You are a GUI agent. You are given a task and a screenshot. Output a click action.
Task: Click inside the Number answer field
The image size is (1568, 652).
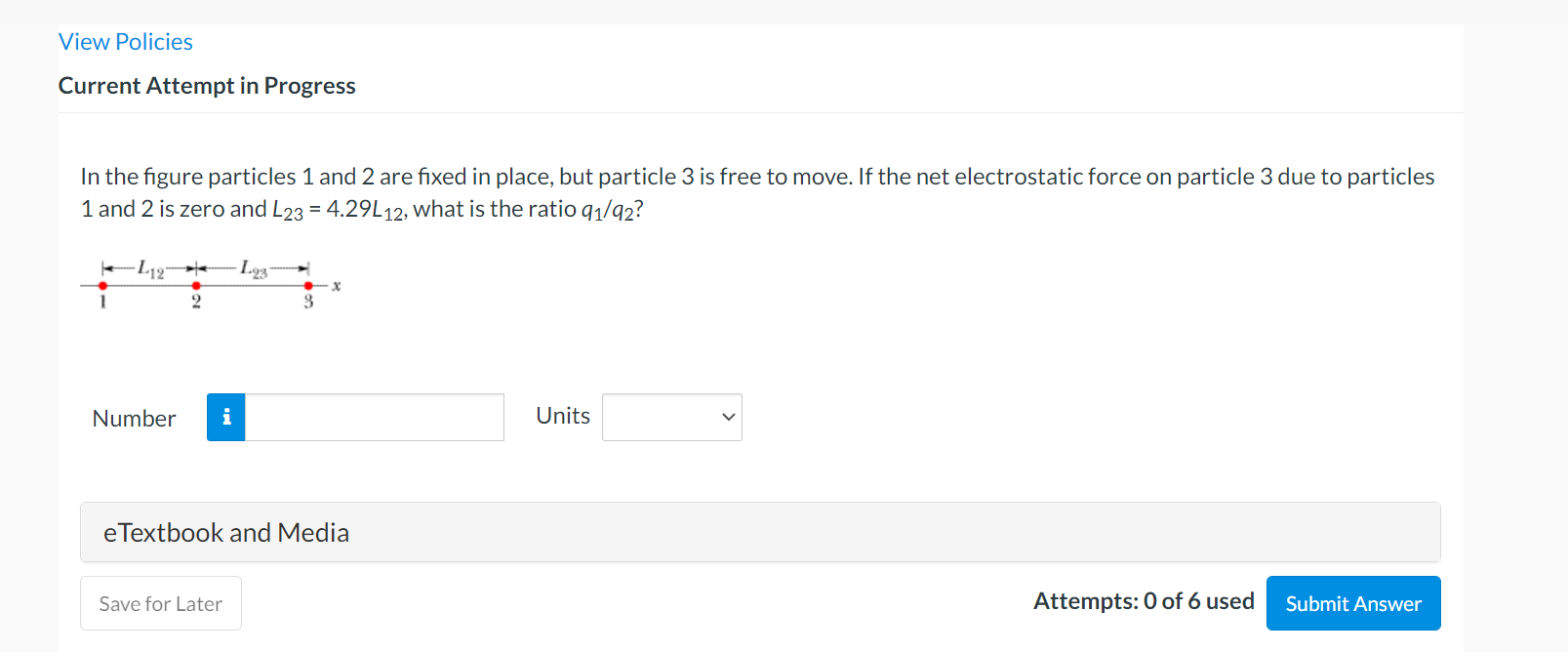374,417
